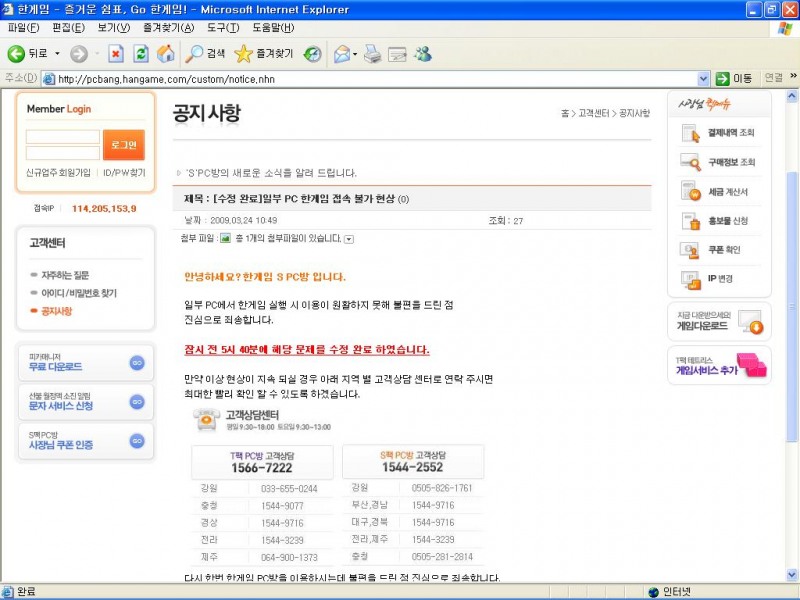The image size is (800, 600).
Task: Print the page with the printer icon
Action: pyautogui.click(x=372, y=54)
